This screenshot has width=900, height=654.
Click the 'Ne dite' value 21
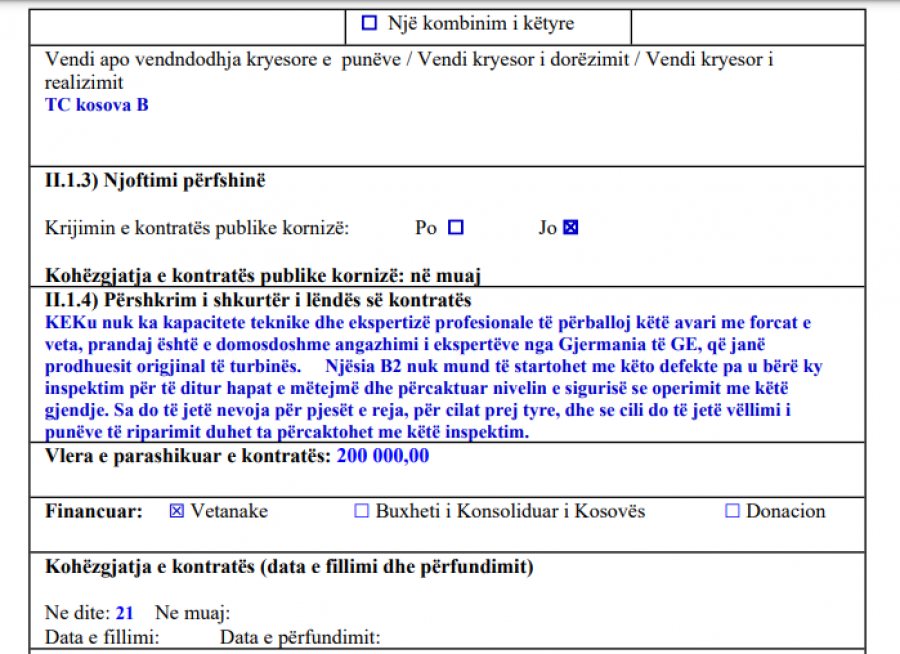[125, 613]
